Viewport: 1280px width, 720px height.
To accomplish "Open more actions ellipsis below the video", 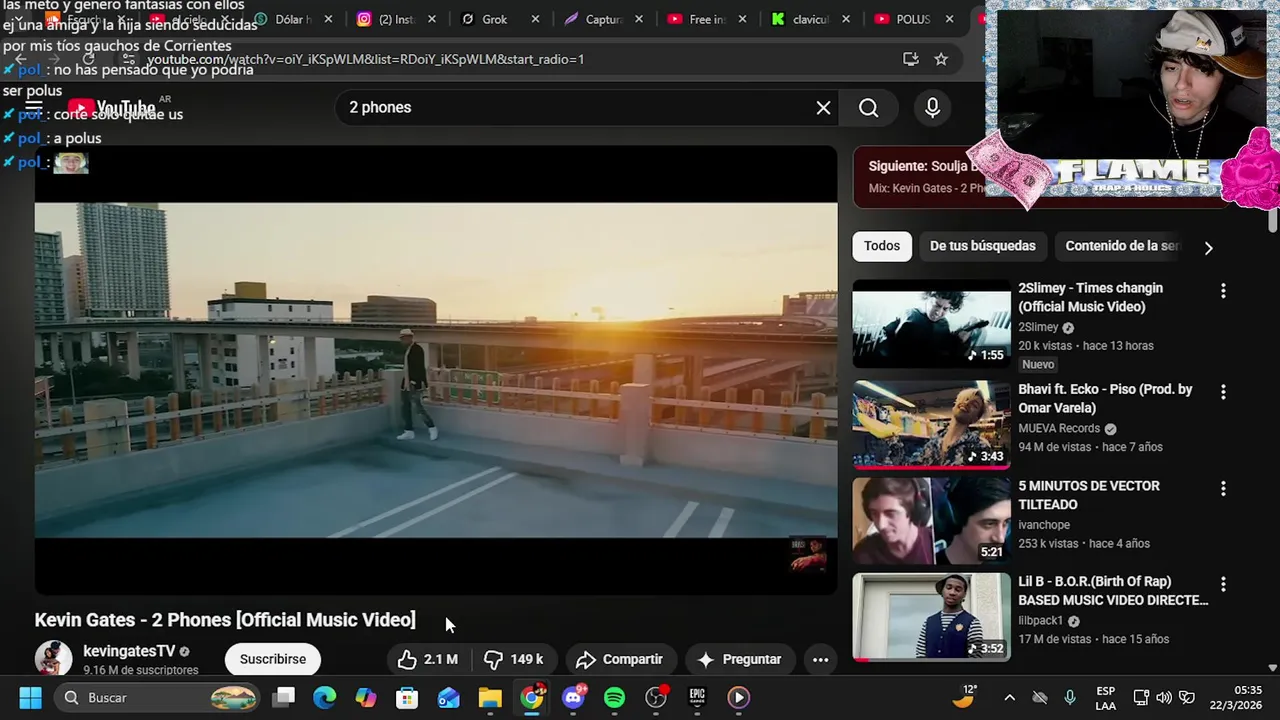I will coord(820,659).
